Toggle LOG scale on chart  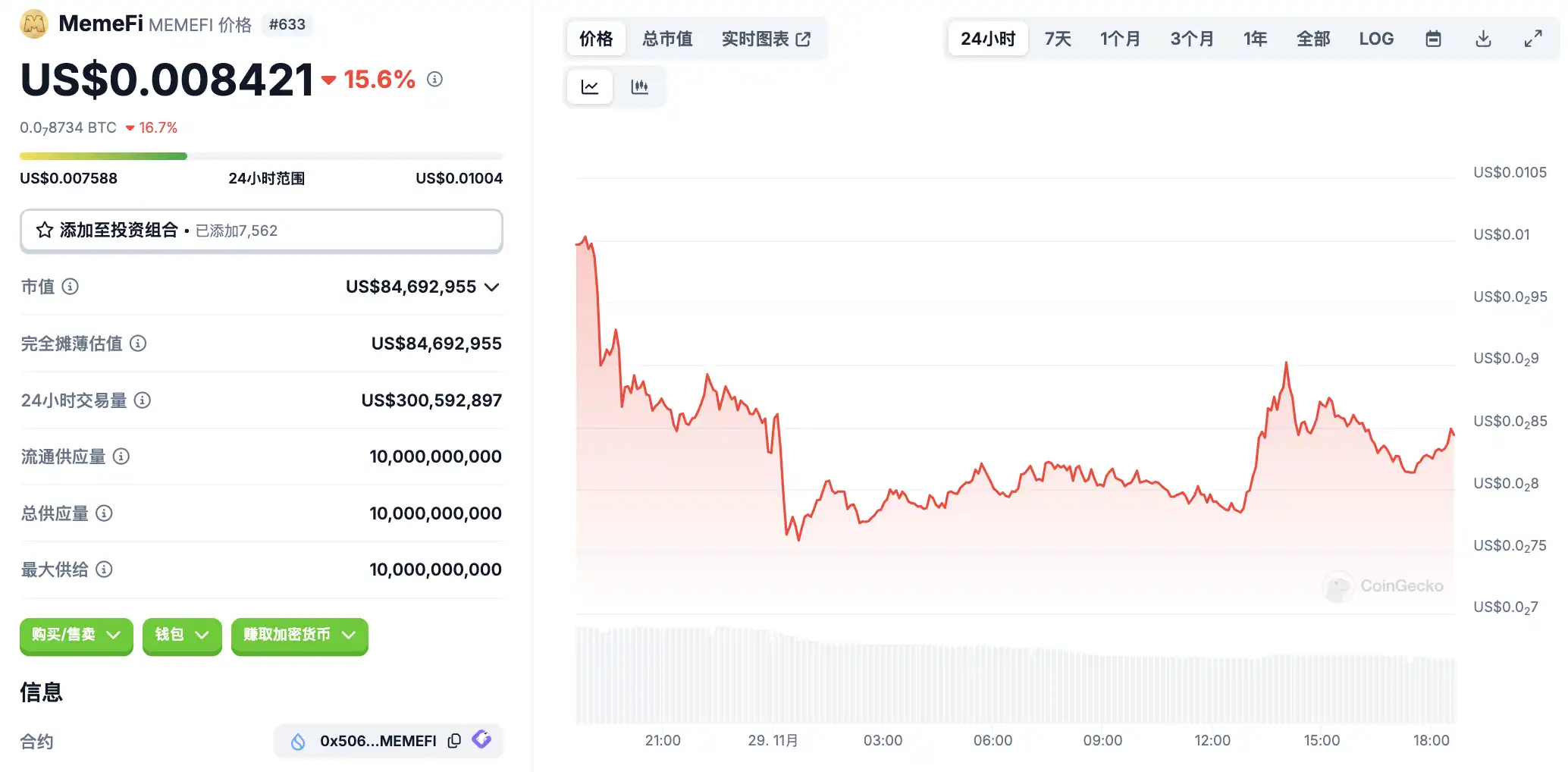click(1376, 39)
